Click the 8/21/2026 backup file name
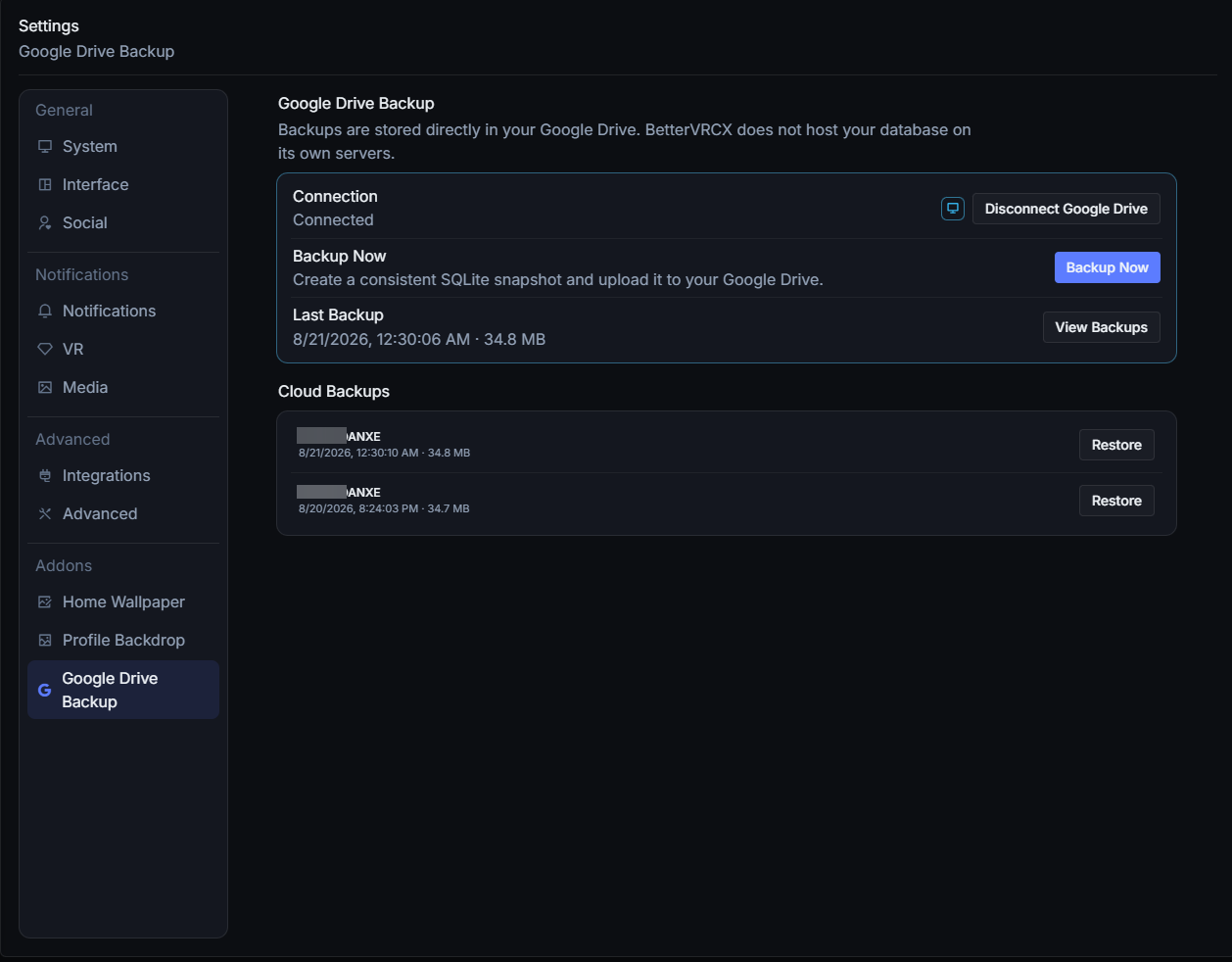 [x=339, y=436]
